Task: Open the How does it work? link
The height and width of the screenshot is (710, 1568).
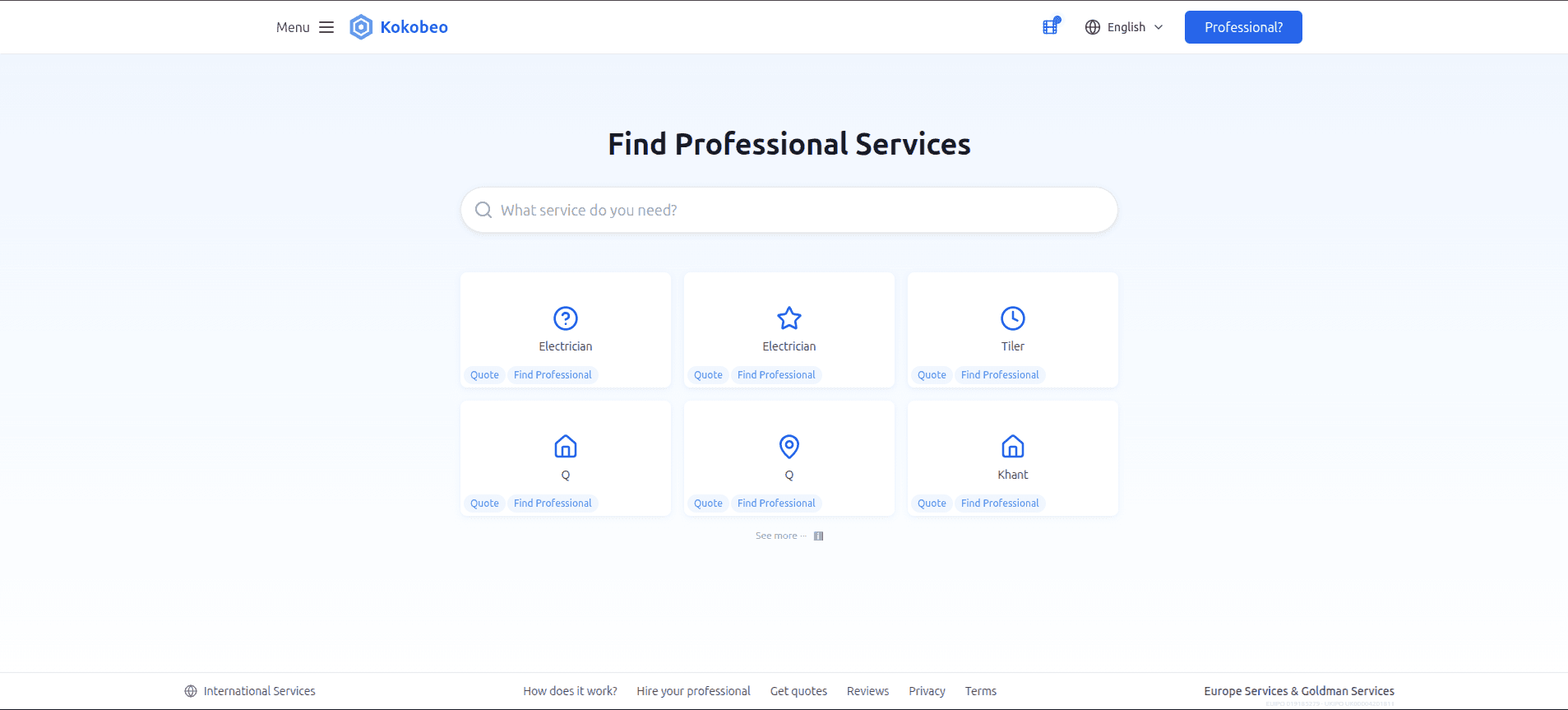Action: 570,691
